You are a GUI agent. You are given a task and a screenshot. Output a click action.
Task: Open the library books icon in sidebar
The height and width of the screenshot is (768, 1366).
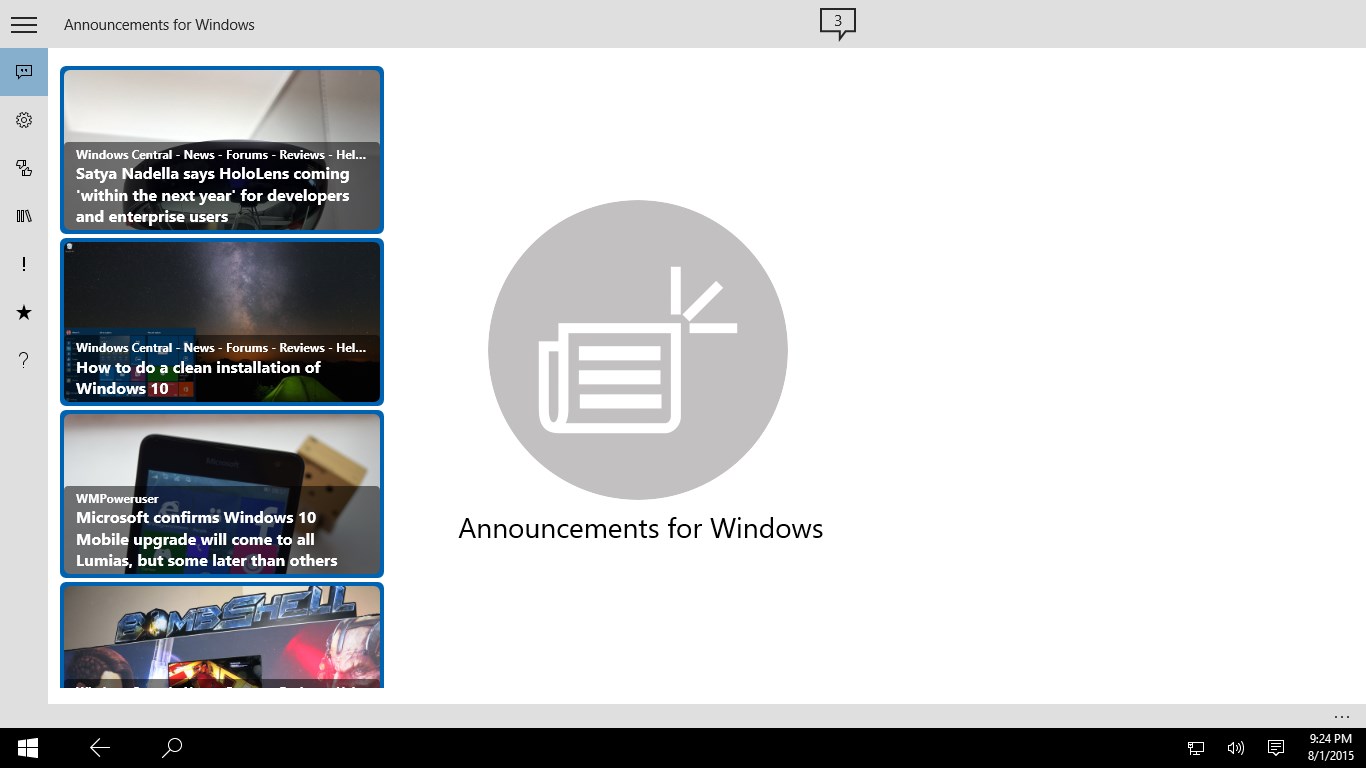tap(24, 216)
